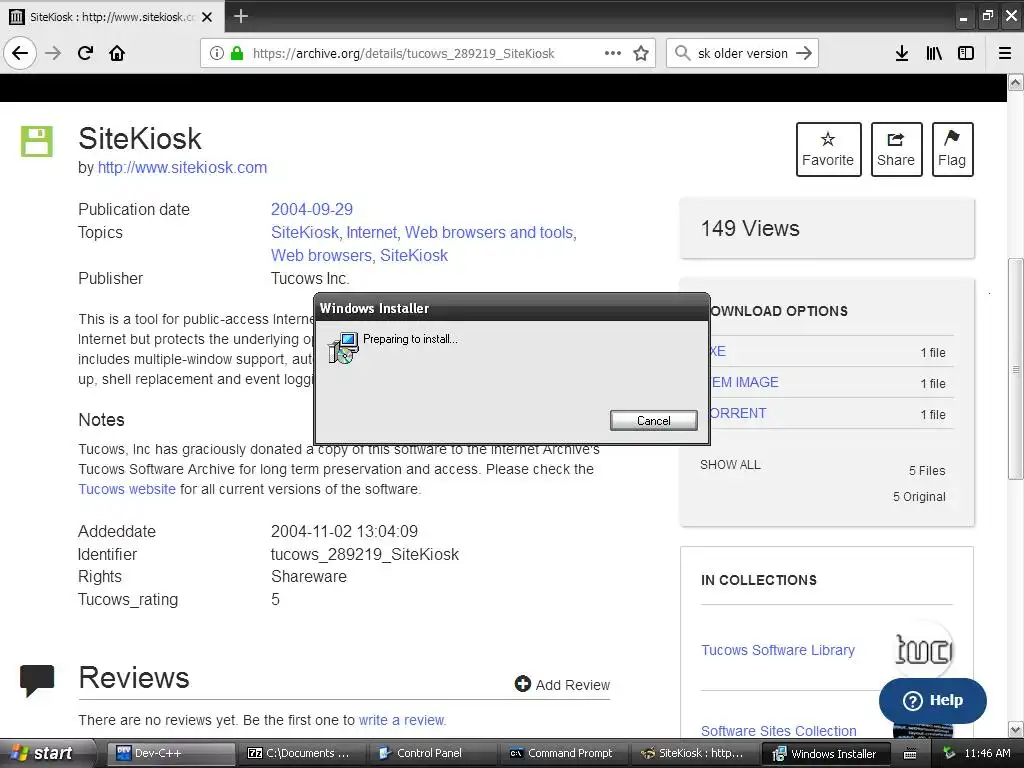Click the Tucows logo thumbnail

(x=923, y=650)
